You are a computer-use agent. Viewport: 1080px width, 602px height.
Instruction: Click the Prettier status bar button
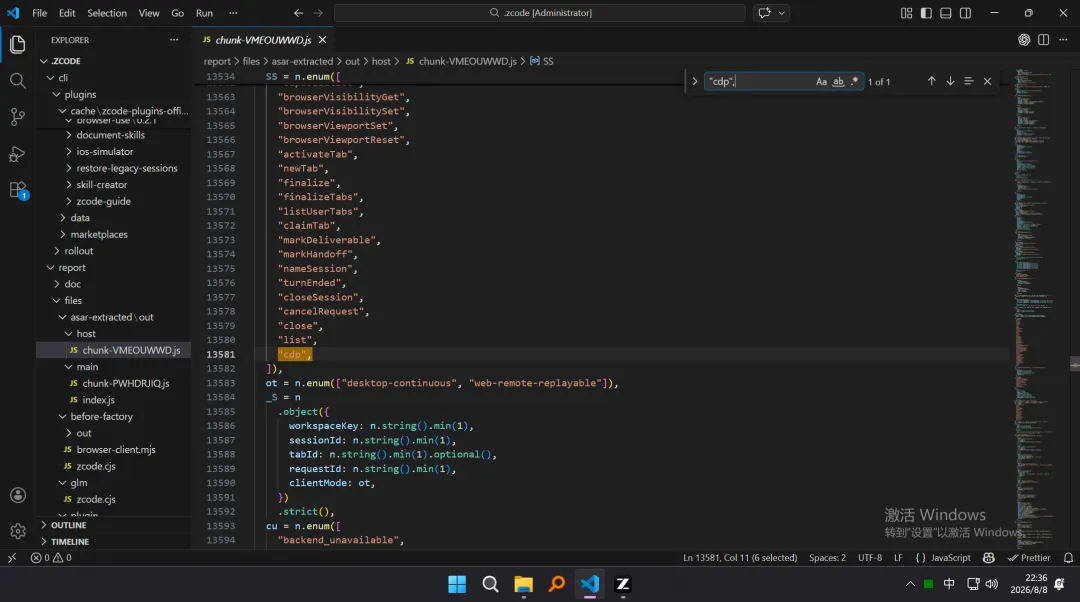[x=1029, y=558]
